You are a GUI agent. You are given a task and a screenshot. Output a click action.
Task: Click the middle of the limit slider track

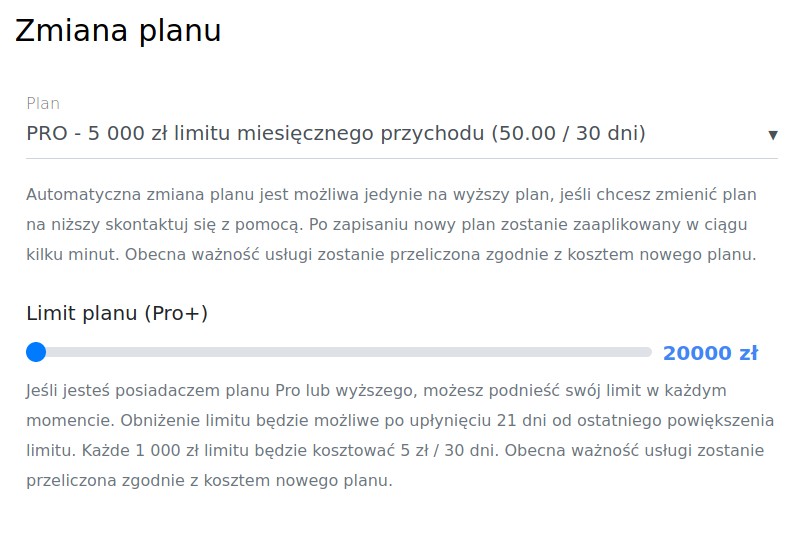point(344,352)
